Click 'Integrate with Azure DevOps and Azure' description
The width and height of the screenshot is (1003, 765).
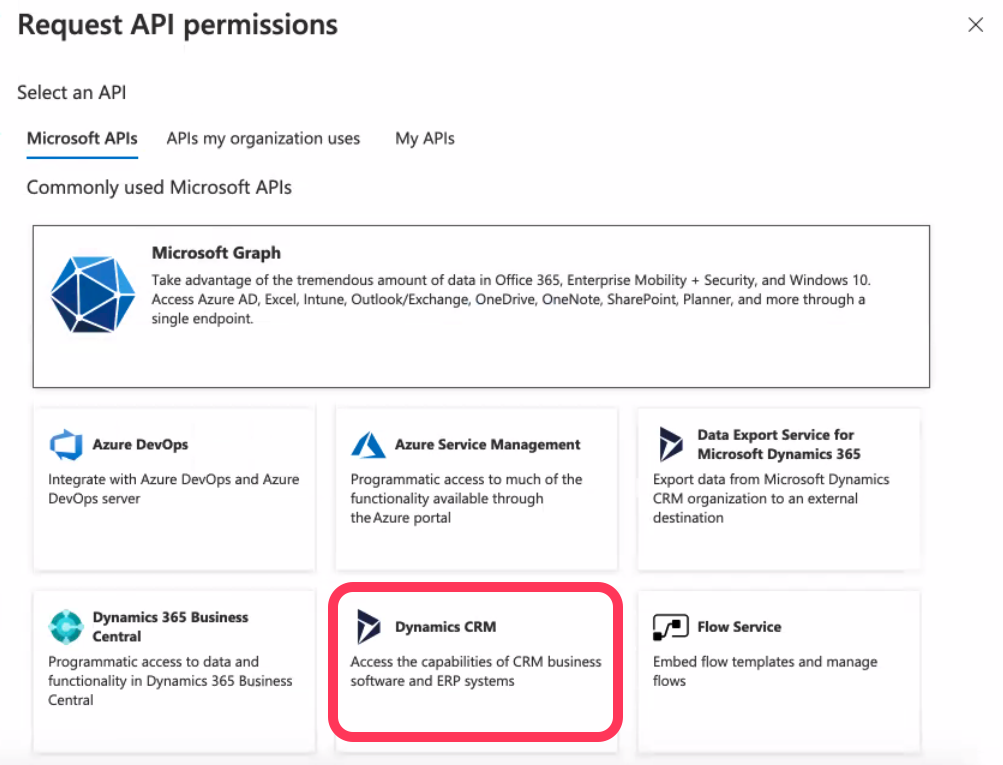point(173,489)
